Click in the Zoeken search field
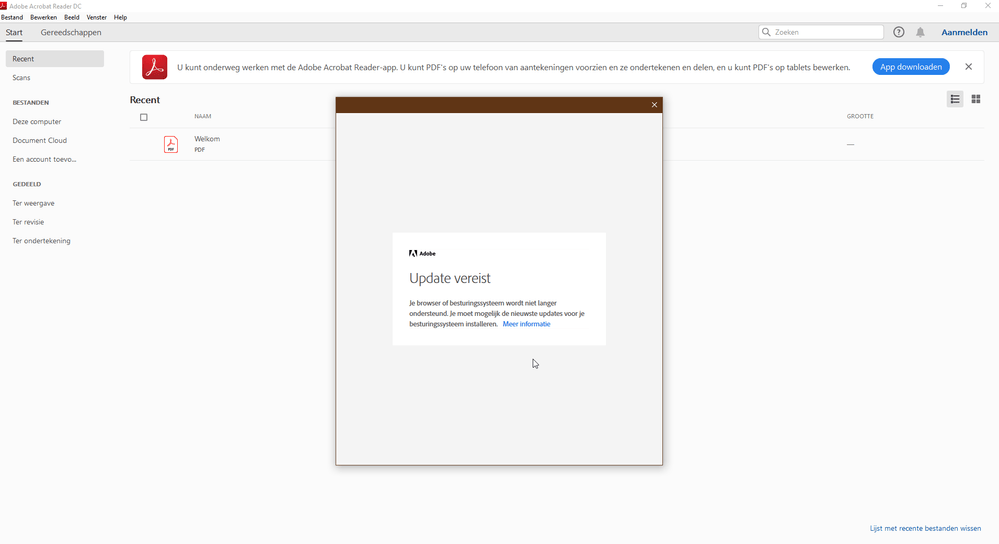This screenshot has width=999, height=544. 821,32
